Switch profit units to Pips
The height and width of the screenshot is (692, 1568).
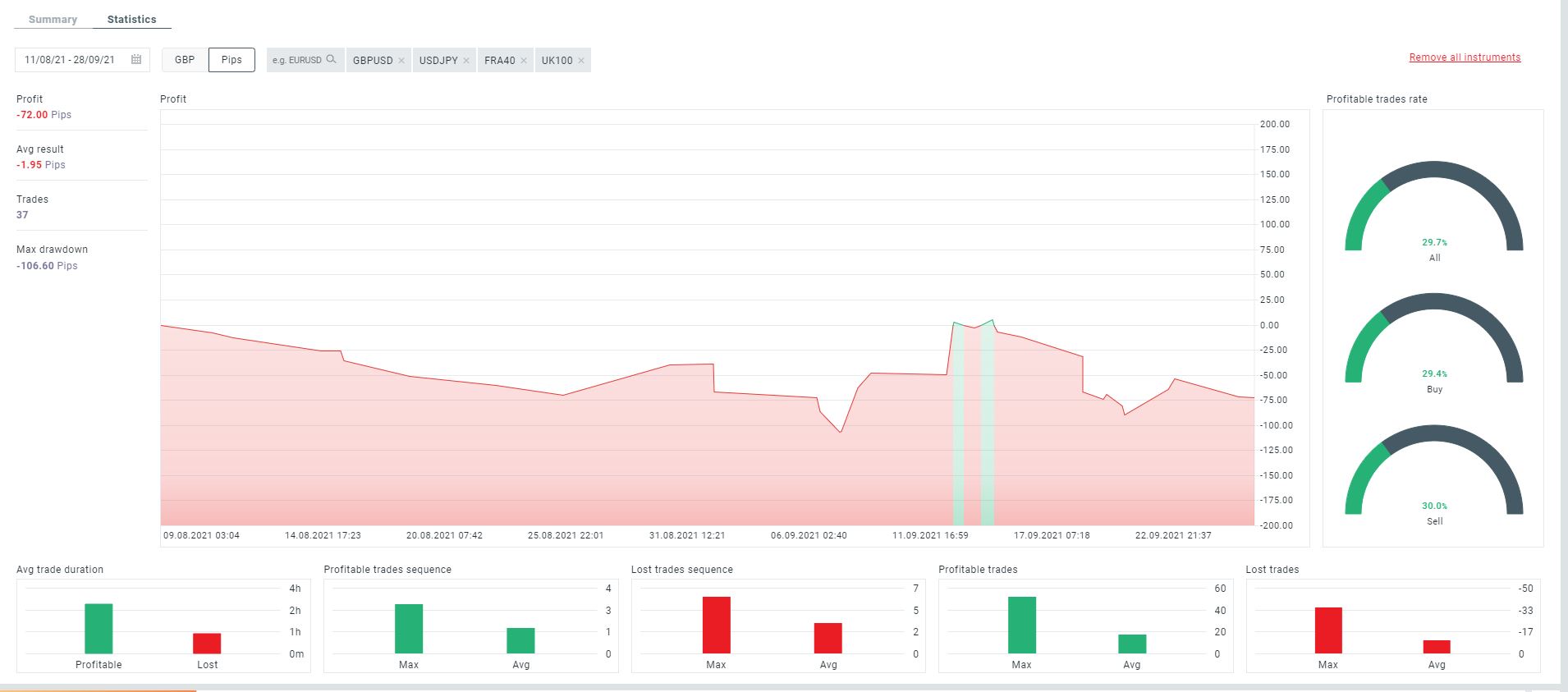[232, 60]
